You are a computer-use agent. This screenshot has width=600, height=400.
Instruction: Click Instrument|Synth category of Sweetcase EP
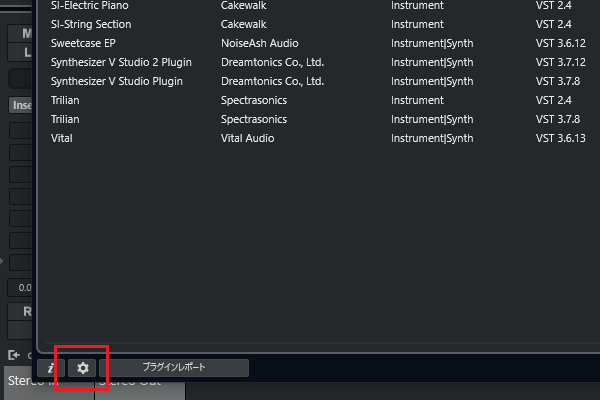(x=432, y=43)
